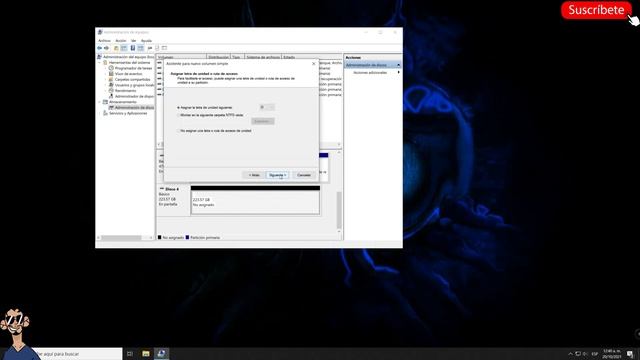Open the notification center icon

point(630,354)
